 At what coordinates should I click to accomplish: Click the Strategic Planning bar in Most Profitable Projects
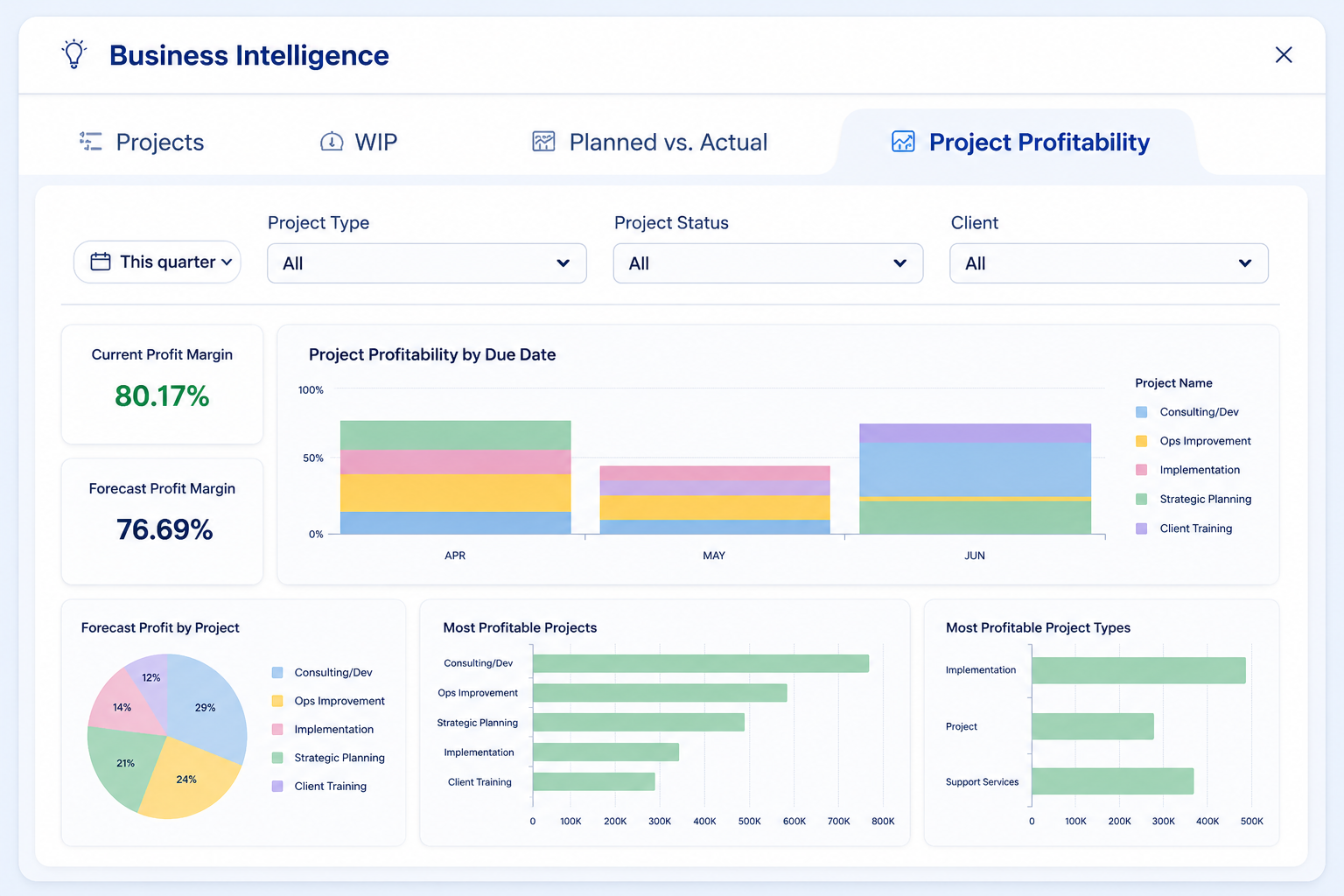[639, 722]
